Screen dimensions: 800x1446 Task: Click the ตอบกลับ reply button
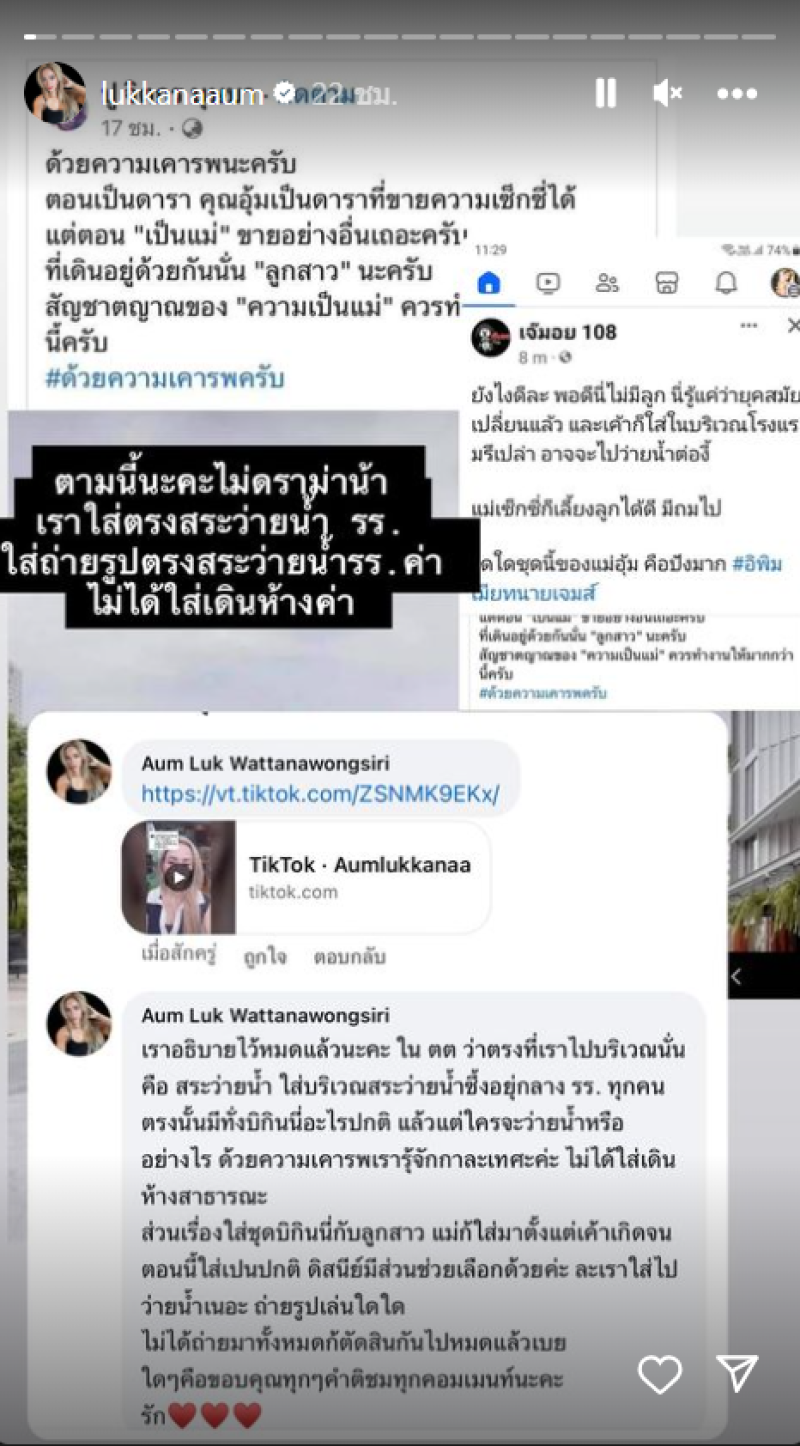pos(349,956)
